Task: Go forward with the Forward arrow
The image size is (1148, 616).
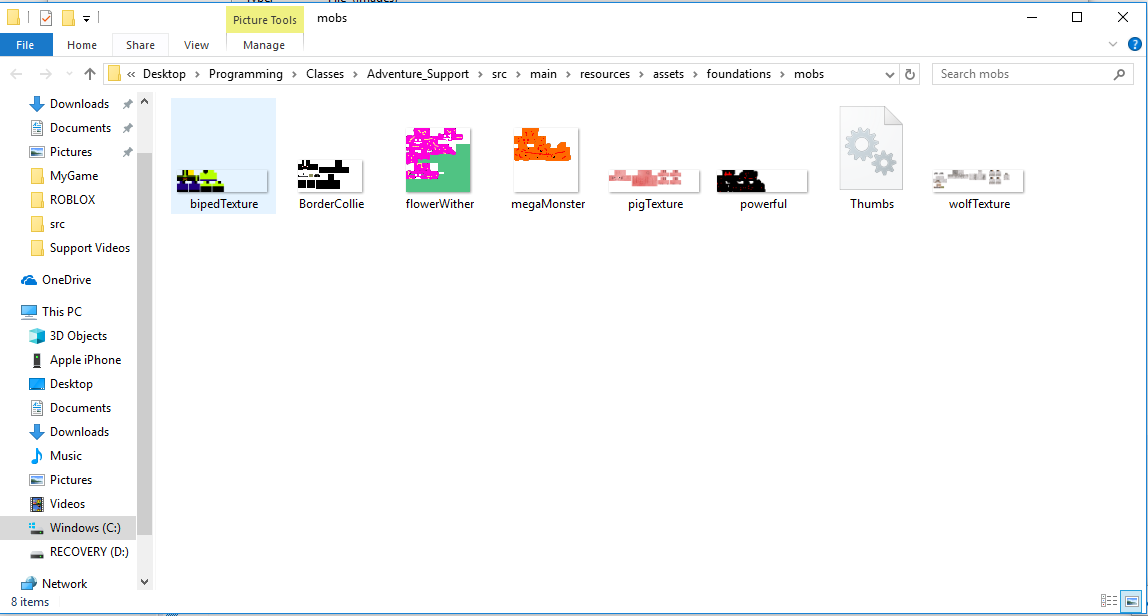Action: tap(45, 74)
